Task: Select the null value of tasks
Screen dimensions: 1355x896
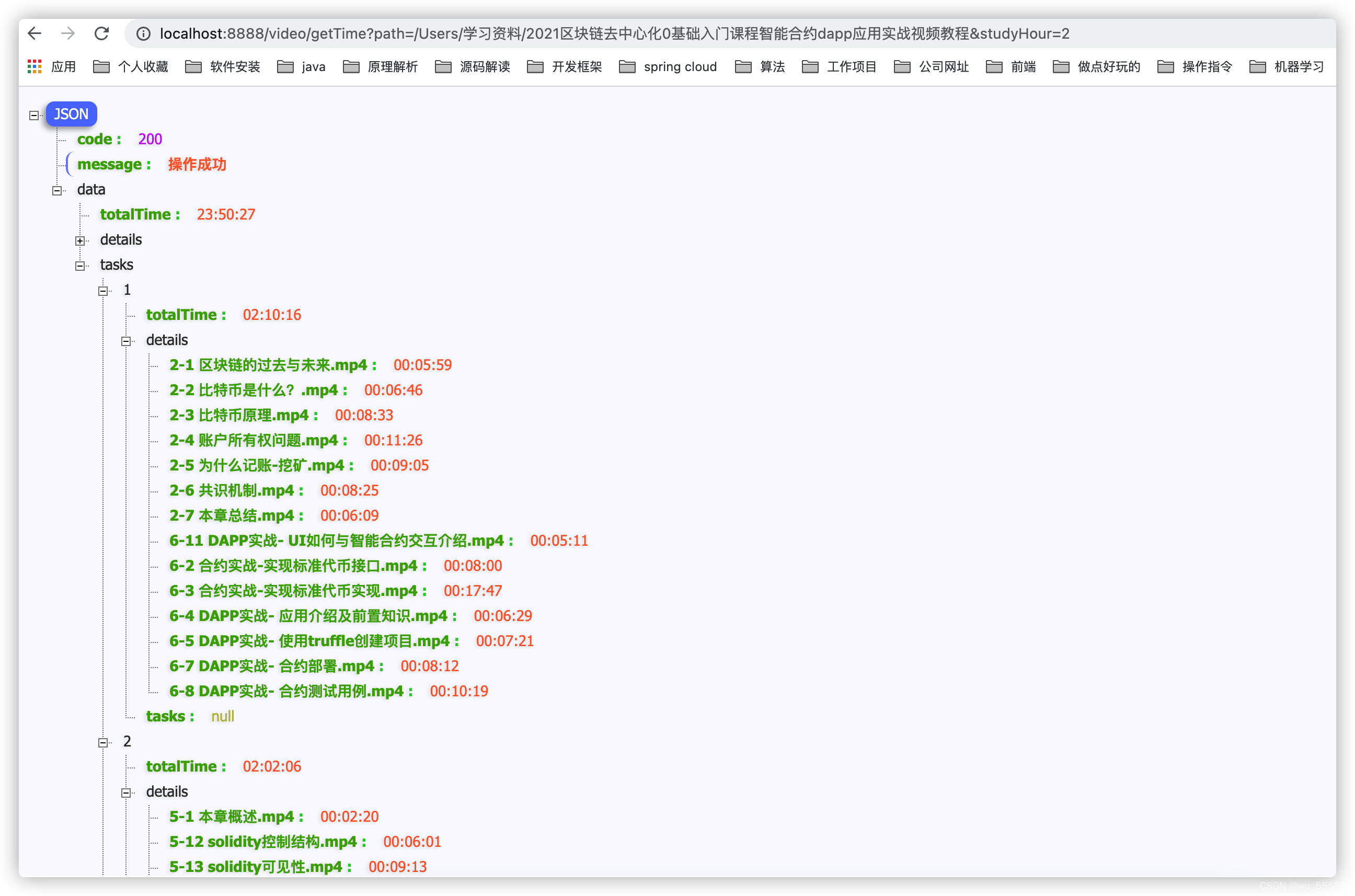Action: pos(223,717)
